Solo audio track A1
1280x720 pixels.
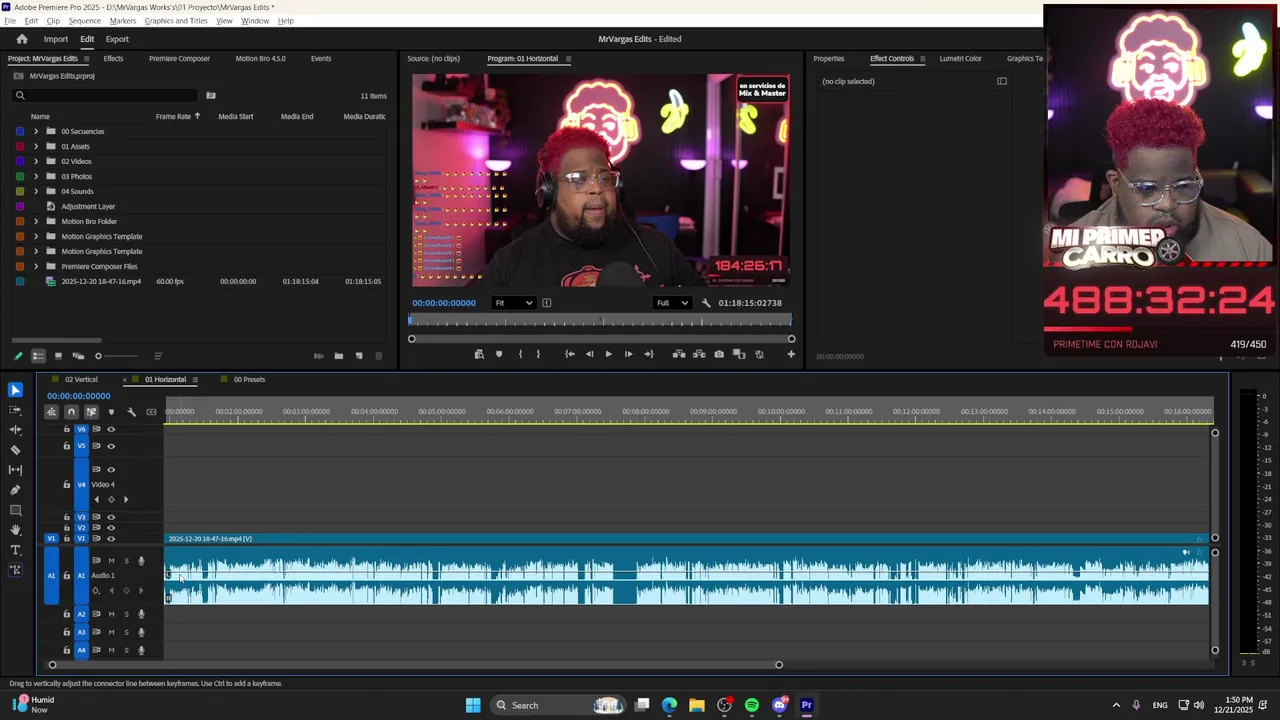(x=126, y=561)
